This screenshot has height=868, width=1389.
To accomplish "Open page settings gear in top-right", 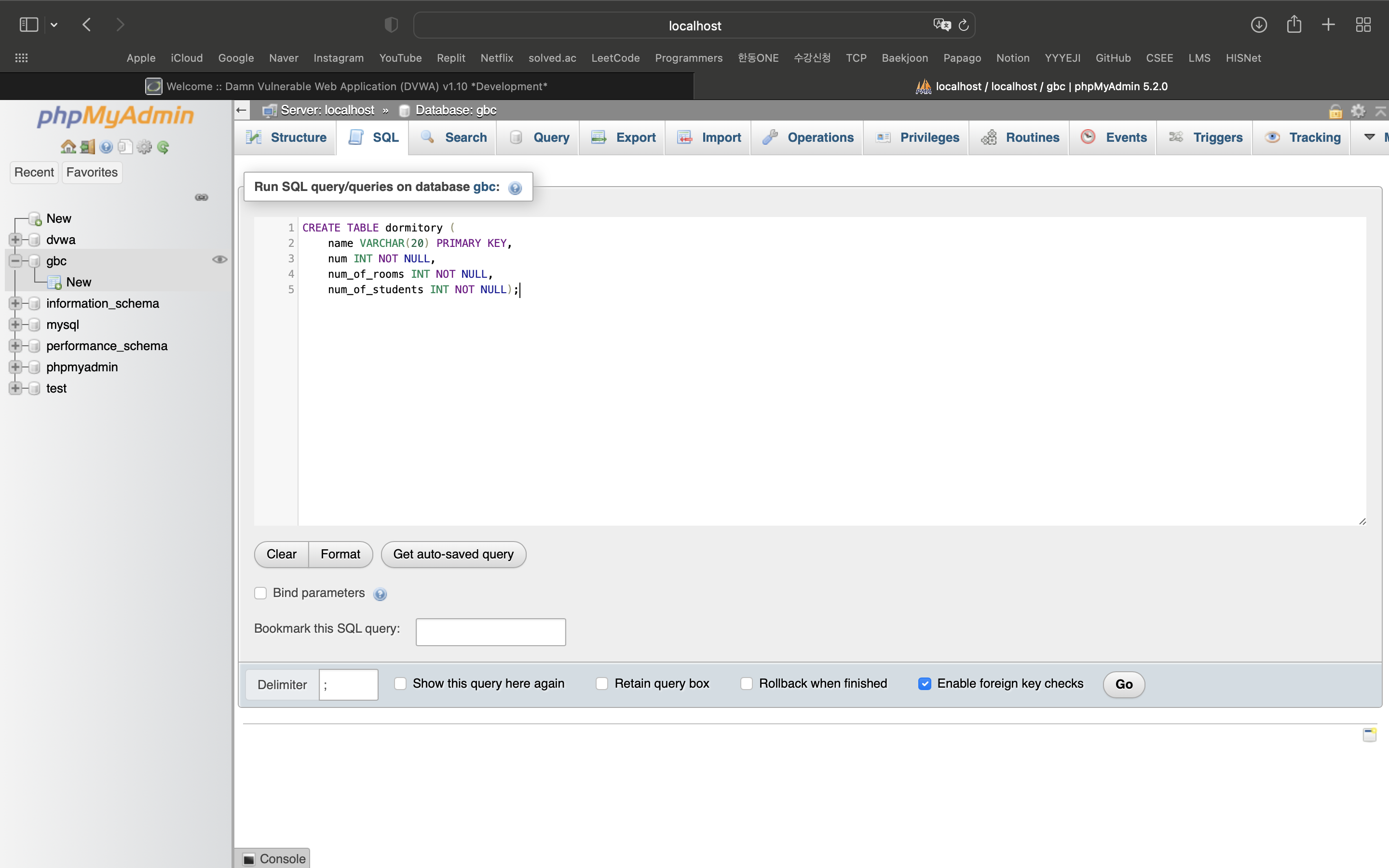I will pyautogui.click(x=1358, y=110).
